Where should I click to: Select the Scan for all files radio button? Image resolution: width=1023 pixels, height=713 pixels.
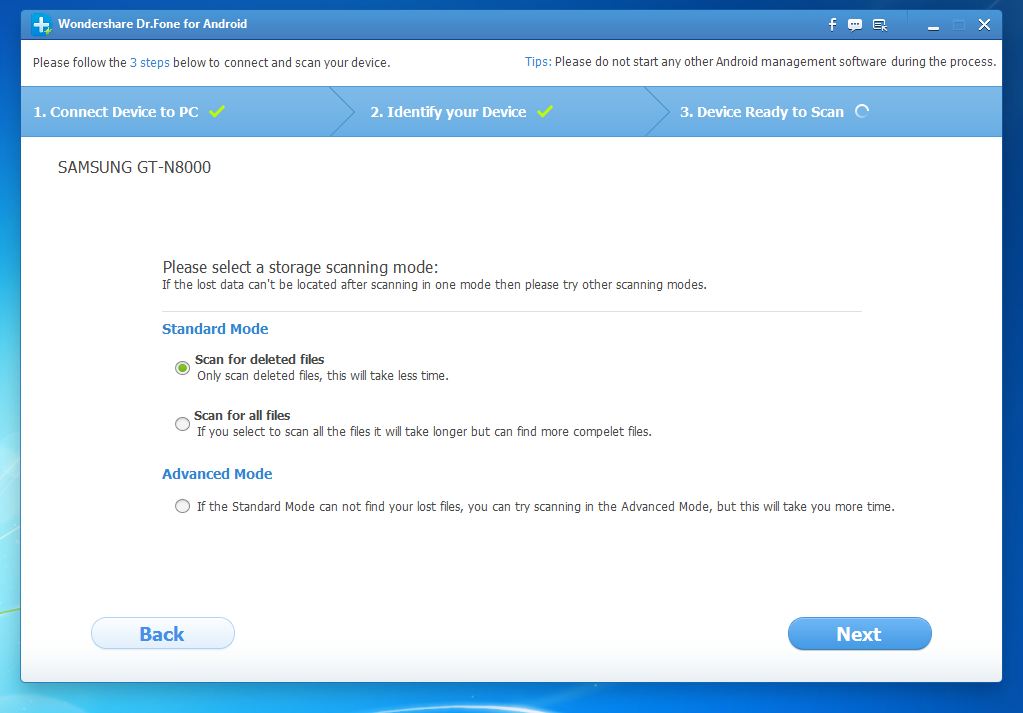click(x=183, y=424)
